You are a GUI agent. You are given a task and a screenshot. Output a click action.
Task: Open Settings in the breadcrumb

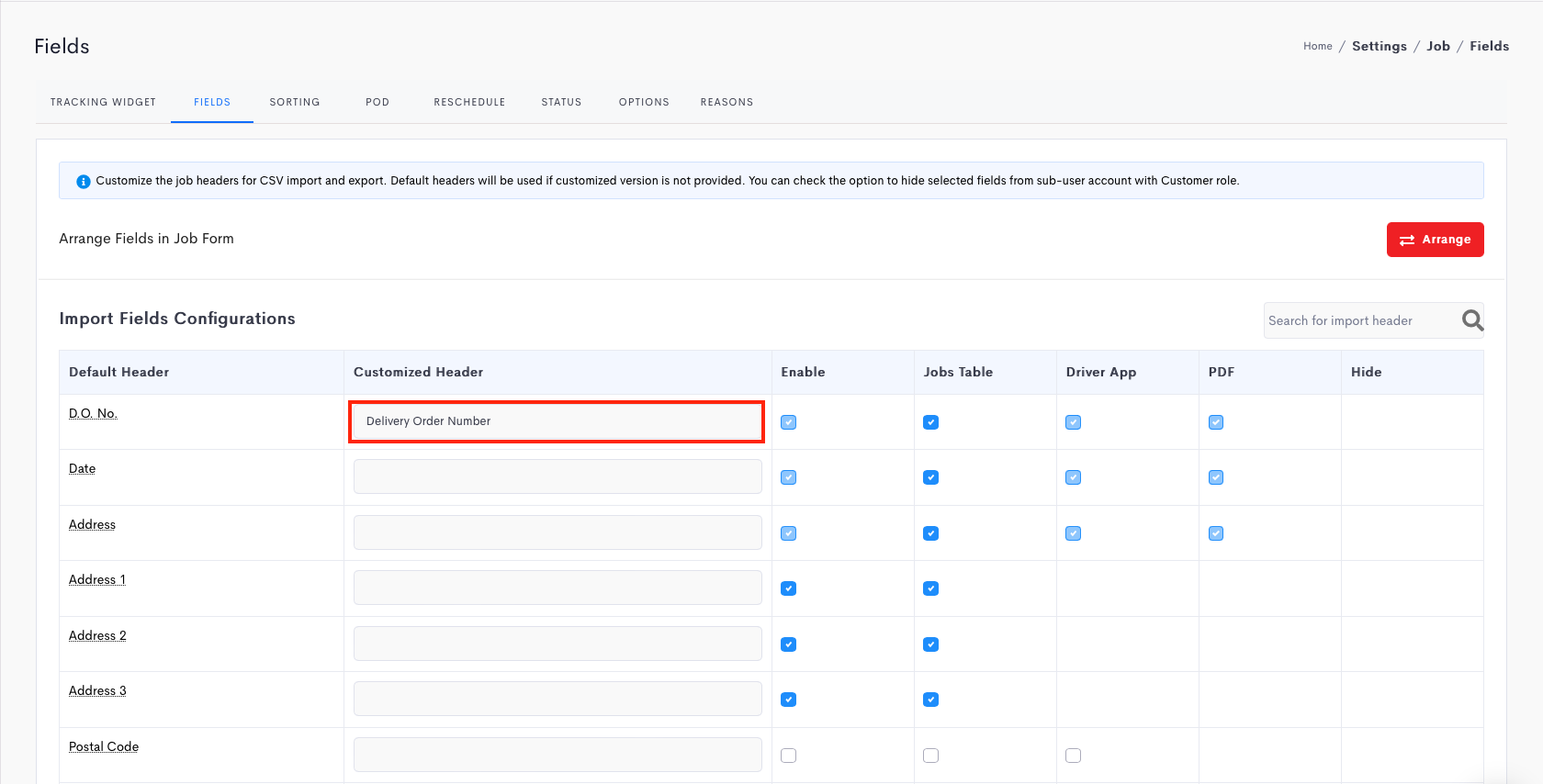(x=1379, y=46)
